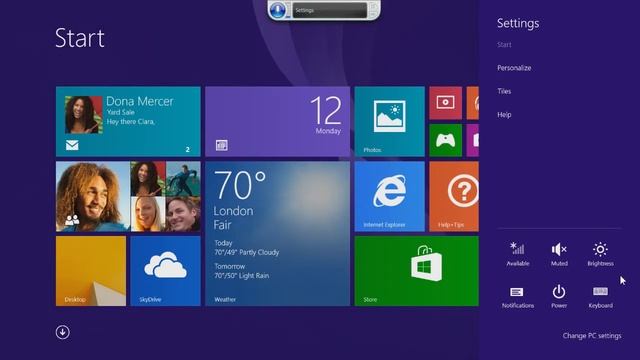The height and width of the screenshot is (360, 640).
Task: Open the Photos tile
Action: 389,121
